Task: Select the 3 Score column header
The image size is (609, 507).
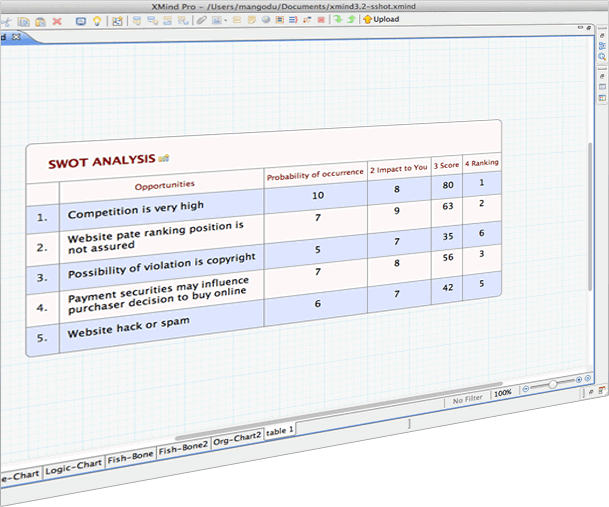Action: tap(446, 165)
